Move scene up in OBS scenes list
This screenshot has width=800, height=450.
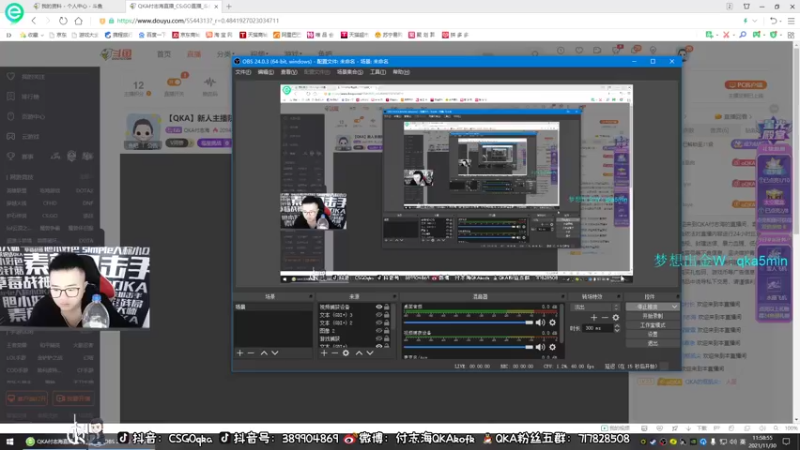(264, 353)
